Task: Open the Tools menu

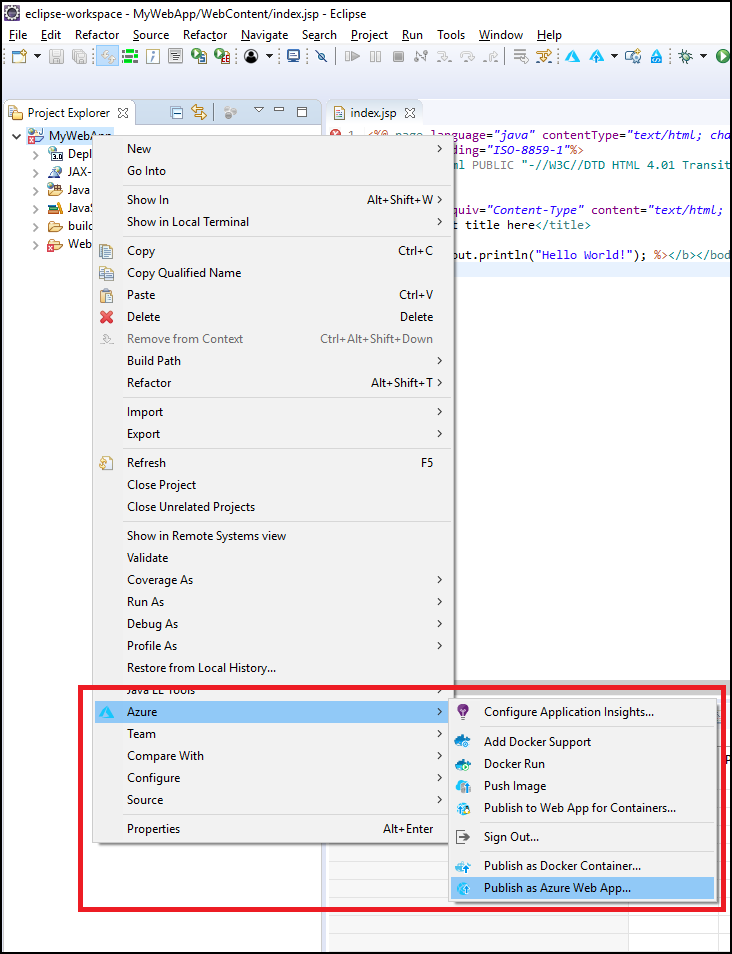Action: coord(451,35)
